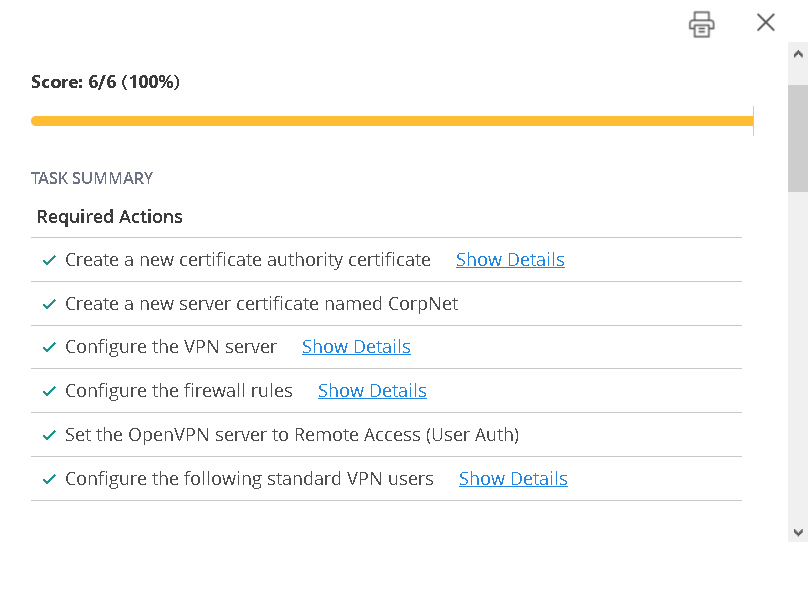Click the checkmark next to Configure the VPN server
Image resolution: width=808 pixels, height=597 pixels.
[49, 348]
